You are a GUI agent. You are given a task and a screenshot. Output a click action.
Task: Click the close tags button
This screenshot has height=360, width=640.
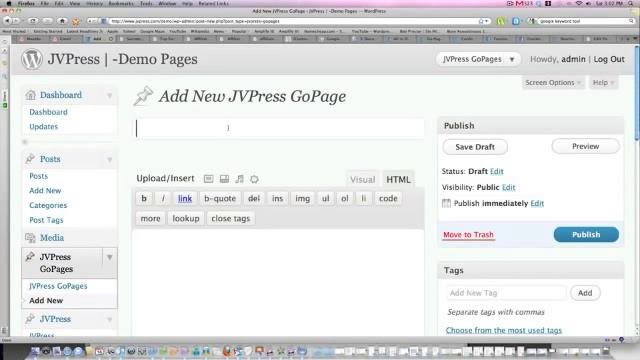pos(231,218)
